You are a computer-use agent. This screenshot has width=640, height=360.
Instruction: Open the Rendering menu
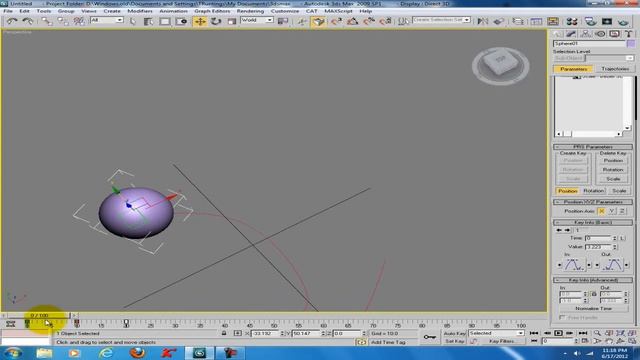tap(250, 11)
